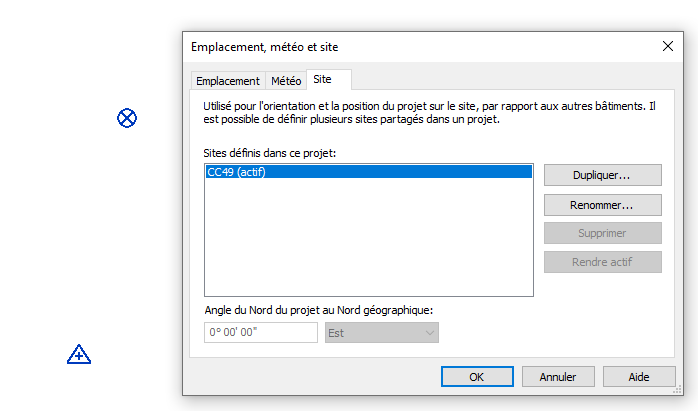Click the "Angle du Nord du projet" label
Viewport: 698px width, 411px height.
[x=317, y=310]
